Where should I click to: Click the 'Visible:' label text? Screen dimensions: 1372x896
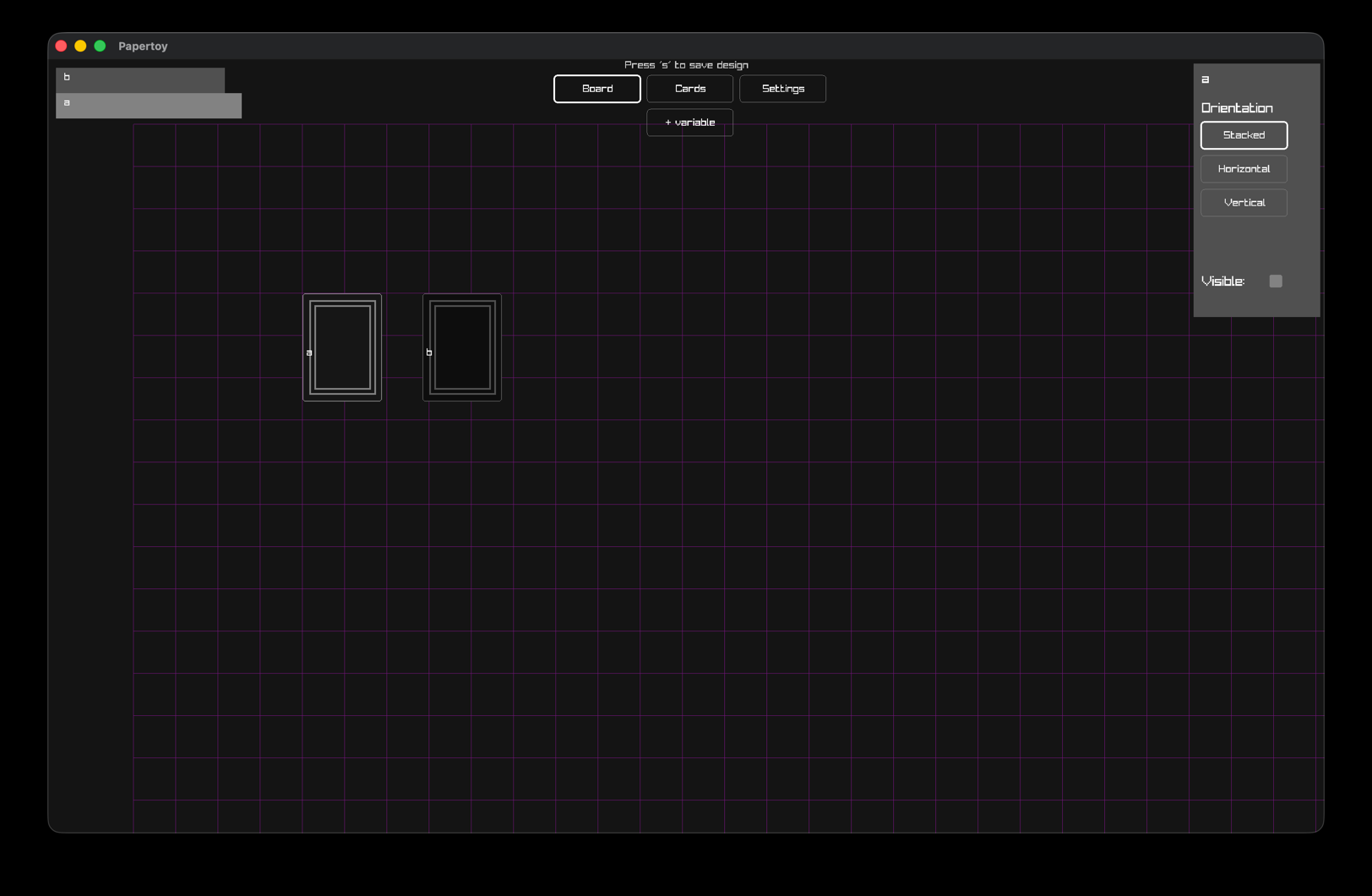pos(1222,281)
